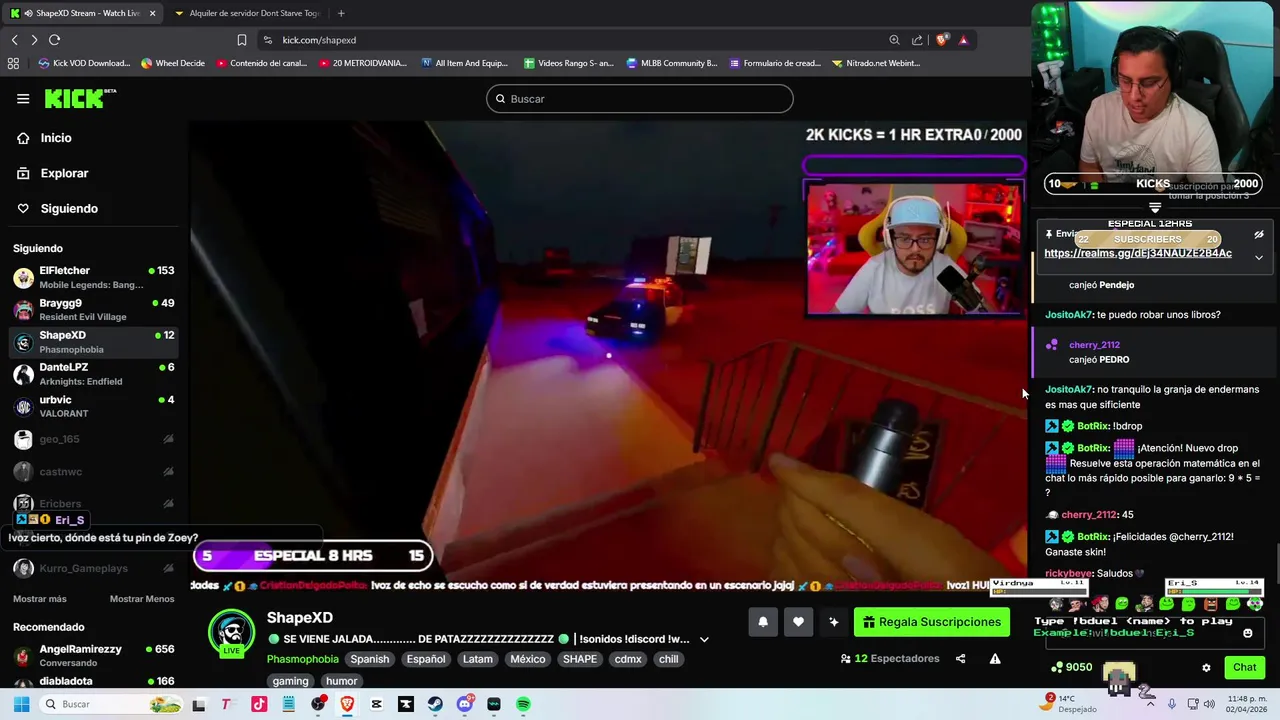Click the browser share icon
Screen dimensions: 1280x720
coord(917,40)
